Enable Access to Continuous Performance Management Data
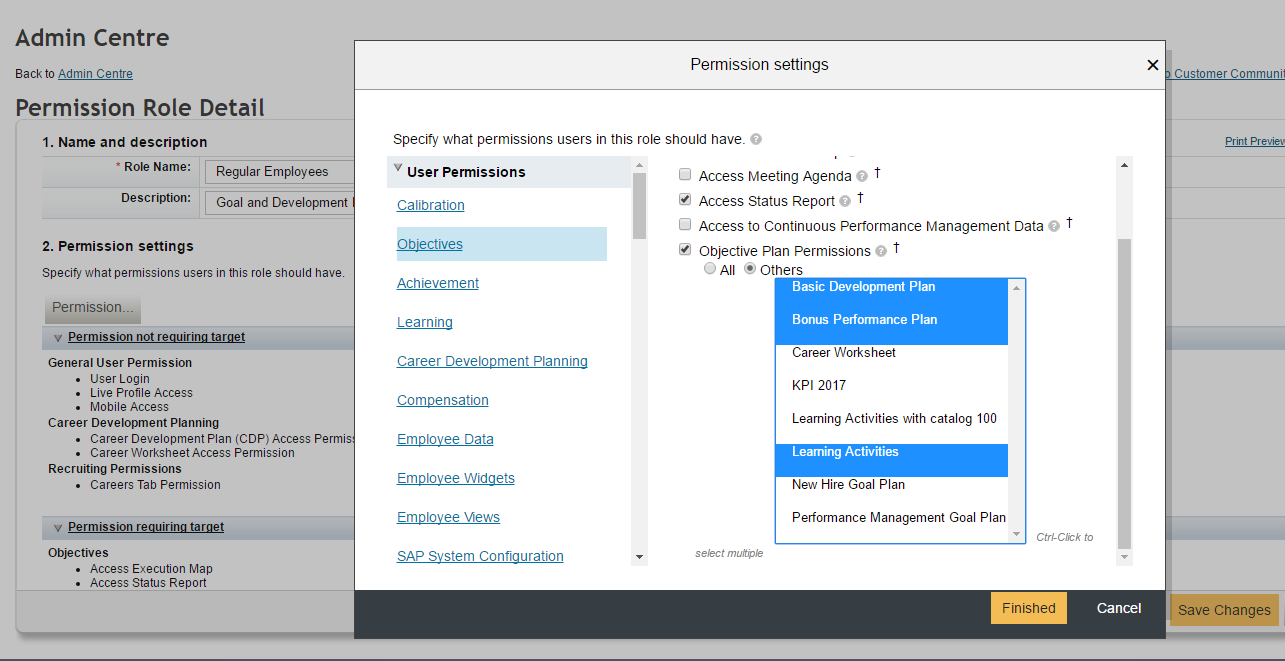Viewport: 1285px width, 661px height. coord(685,224)
